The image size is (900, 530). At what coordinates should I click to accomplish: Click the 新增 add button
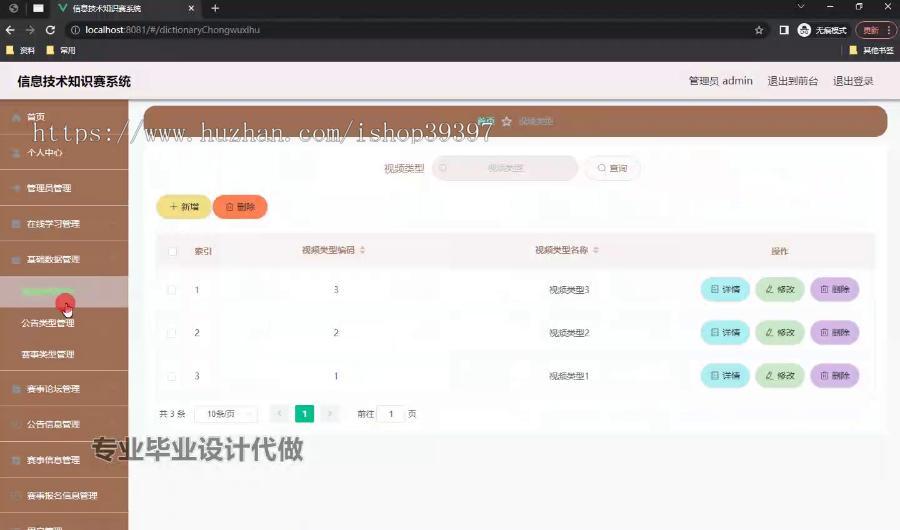(x=184, y=207)
